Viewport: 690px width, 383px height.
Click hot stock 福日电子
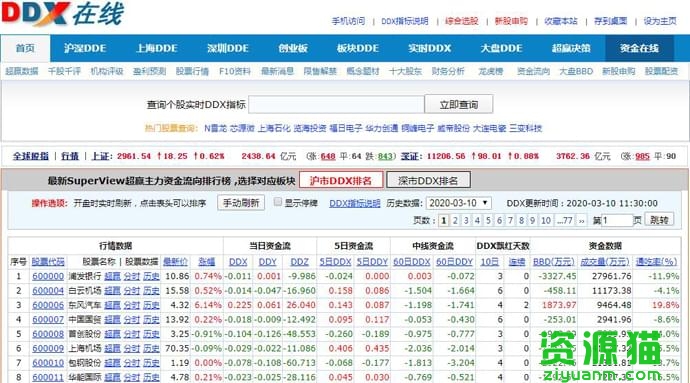click(345, 128)
